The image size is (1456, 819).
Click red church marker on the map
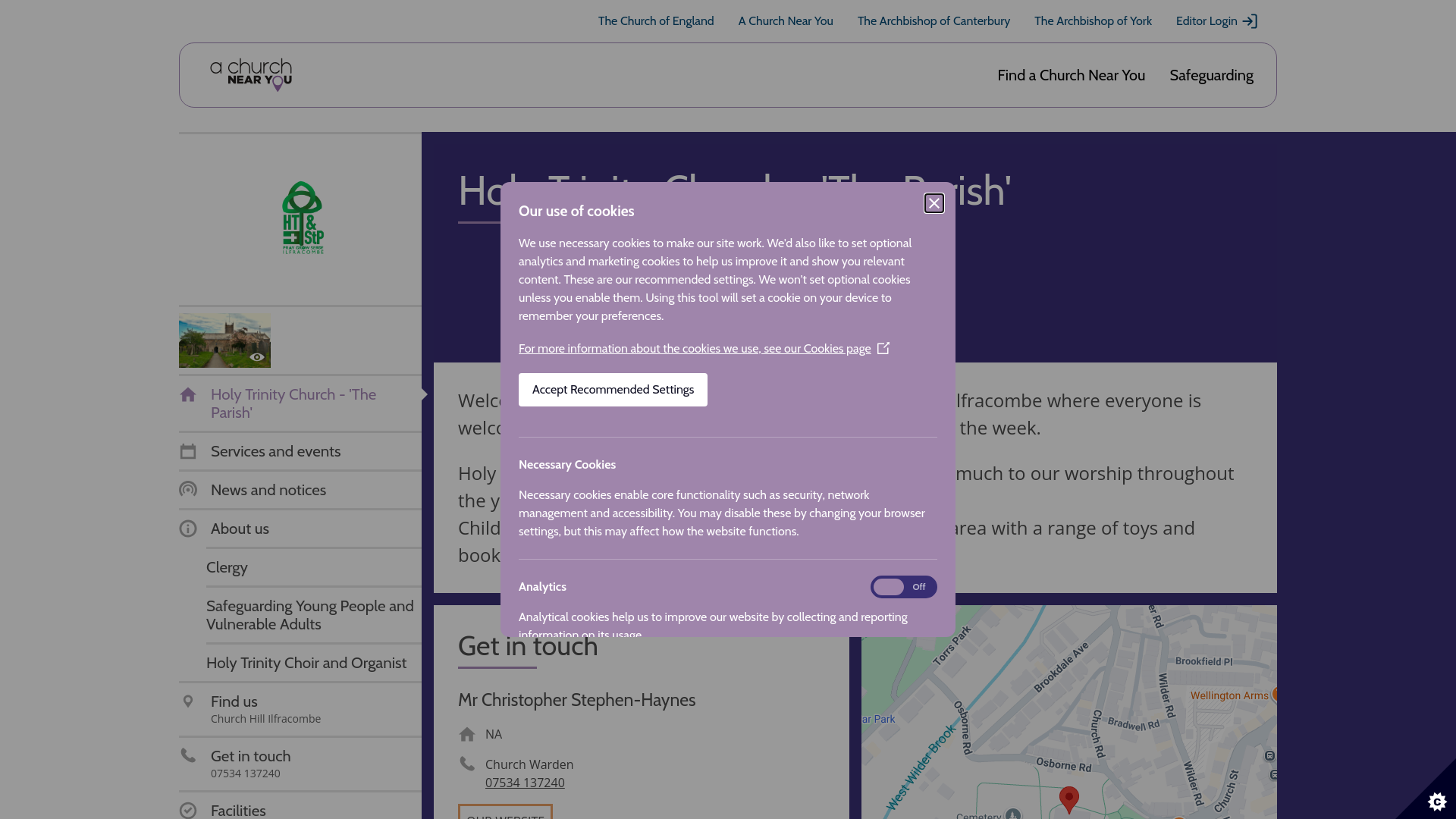point(1069,800)
